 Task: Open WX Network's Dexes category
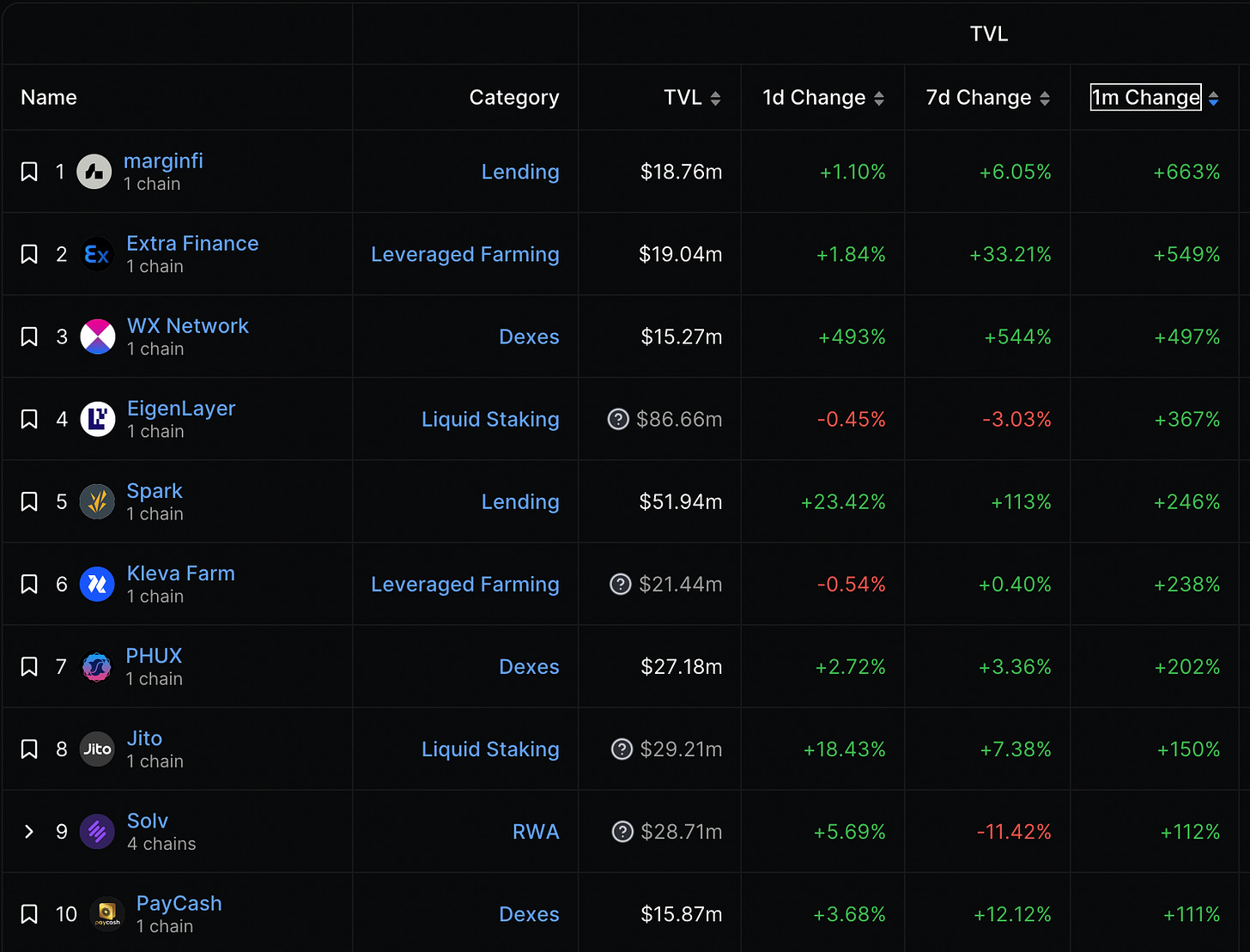tap(529, 337)
